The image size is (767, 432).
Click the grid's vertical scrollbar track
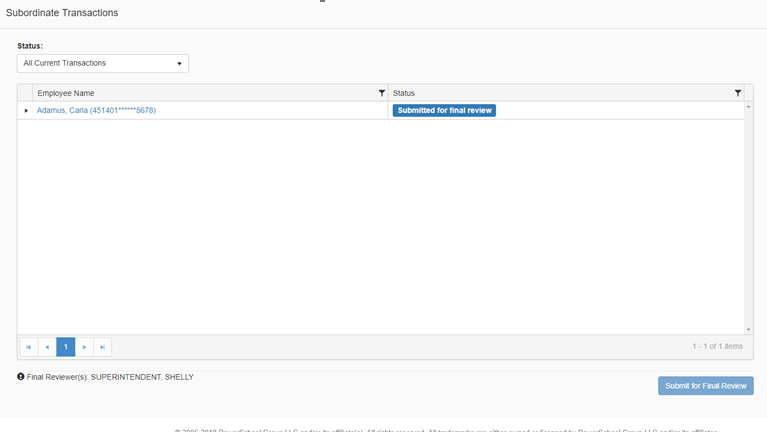click(x=748, y=220)
